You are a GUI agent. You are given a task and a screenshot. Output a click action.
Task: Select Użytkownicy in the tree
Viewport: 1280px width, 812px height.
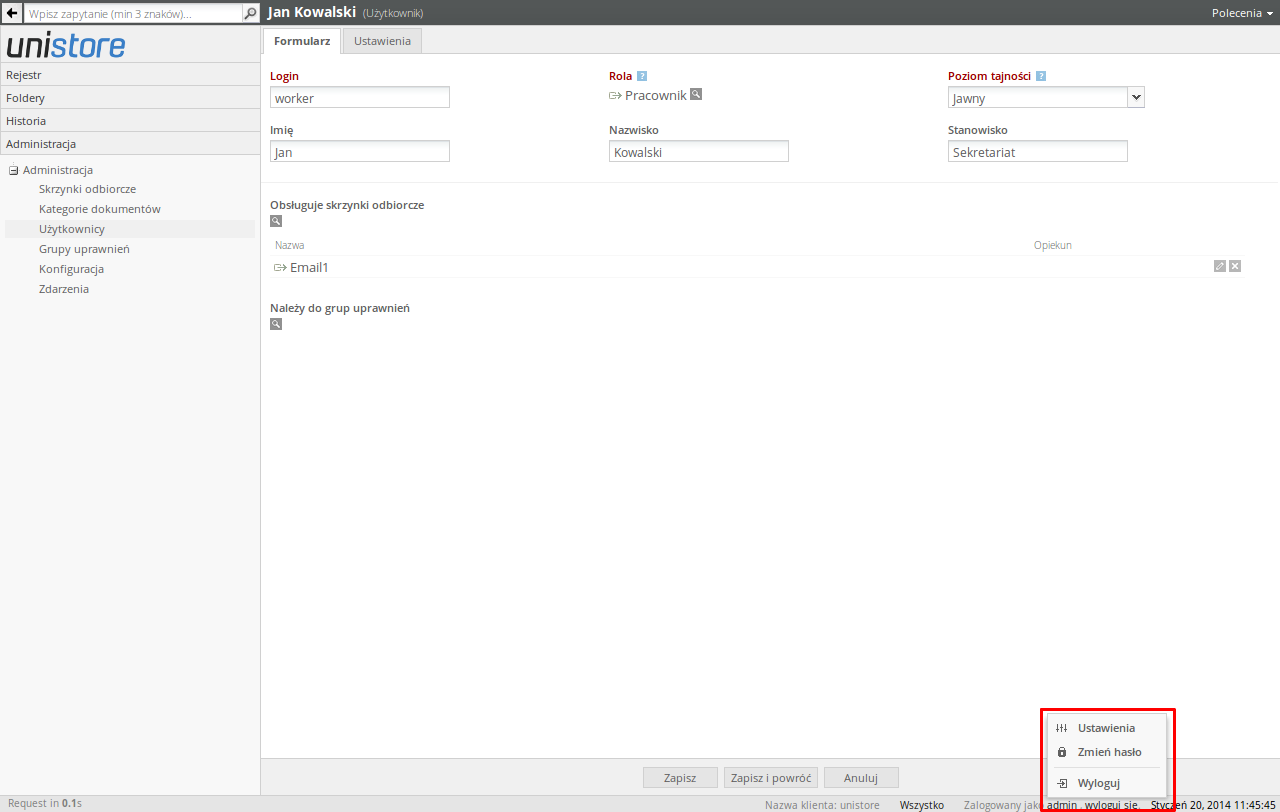coord(72,229)
